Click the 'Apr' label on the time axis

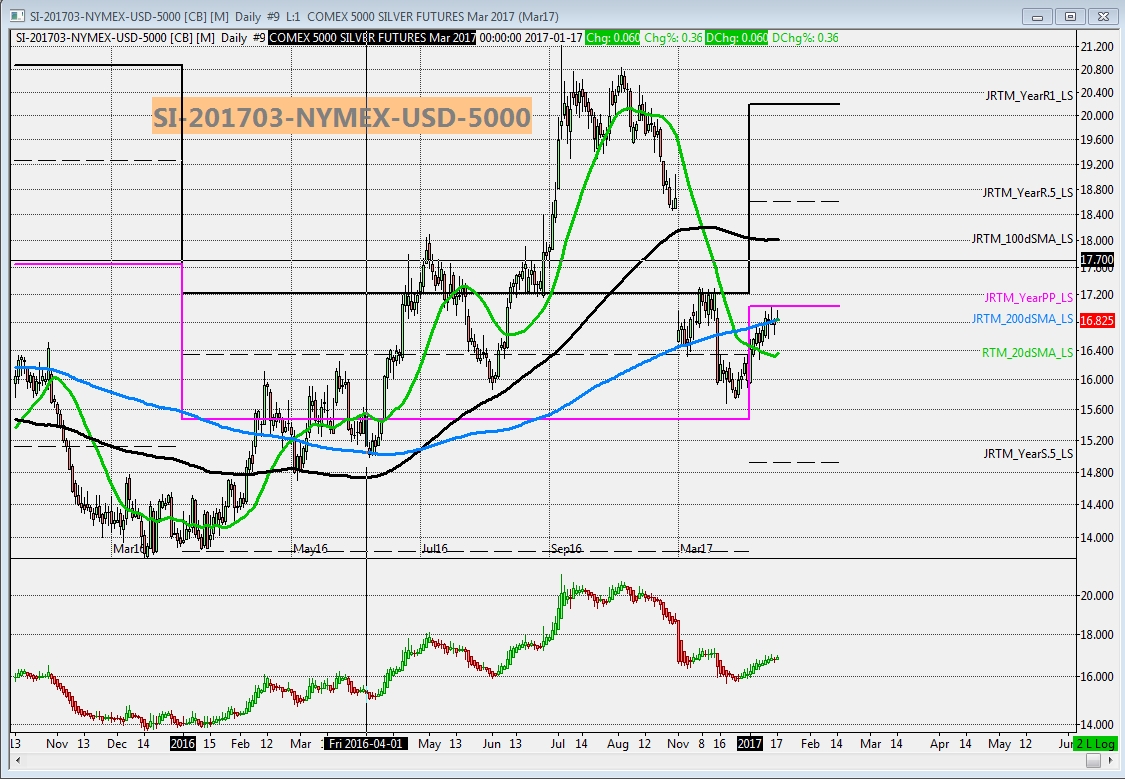(x=938, y=744)
